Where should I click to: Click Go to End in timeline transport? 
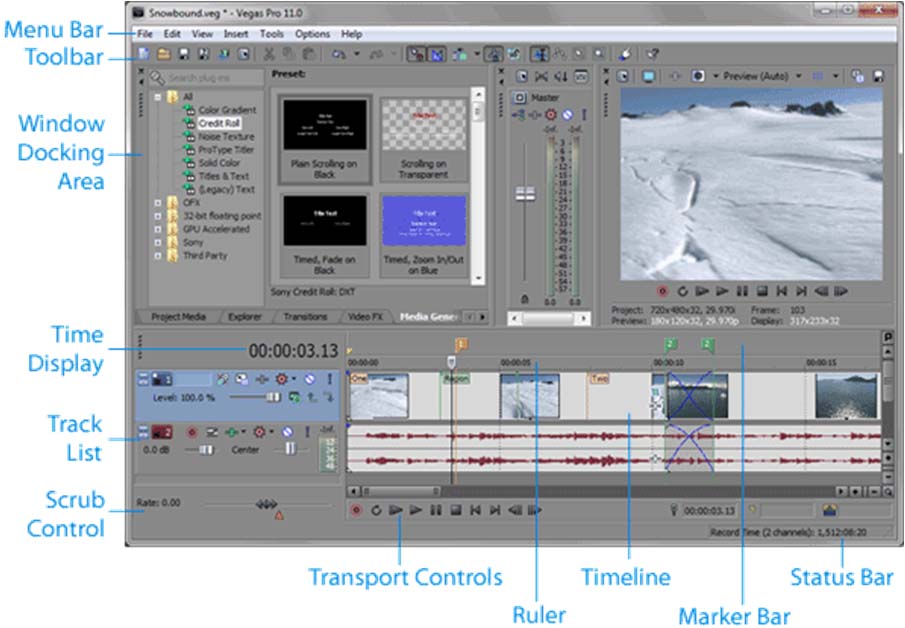click(x=495, y=510)
